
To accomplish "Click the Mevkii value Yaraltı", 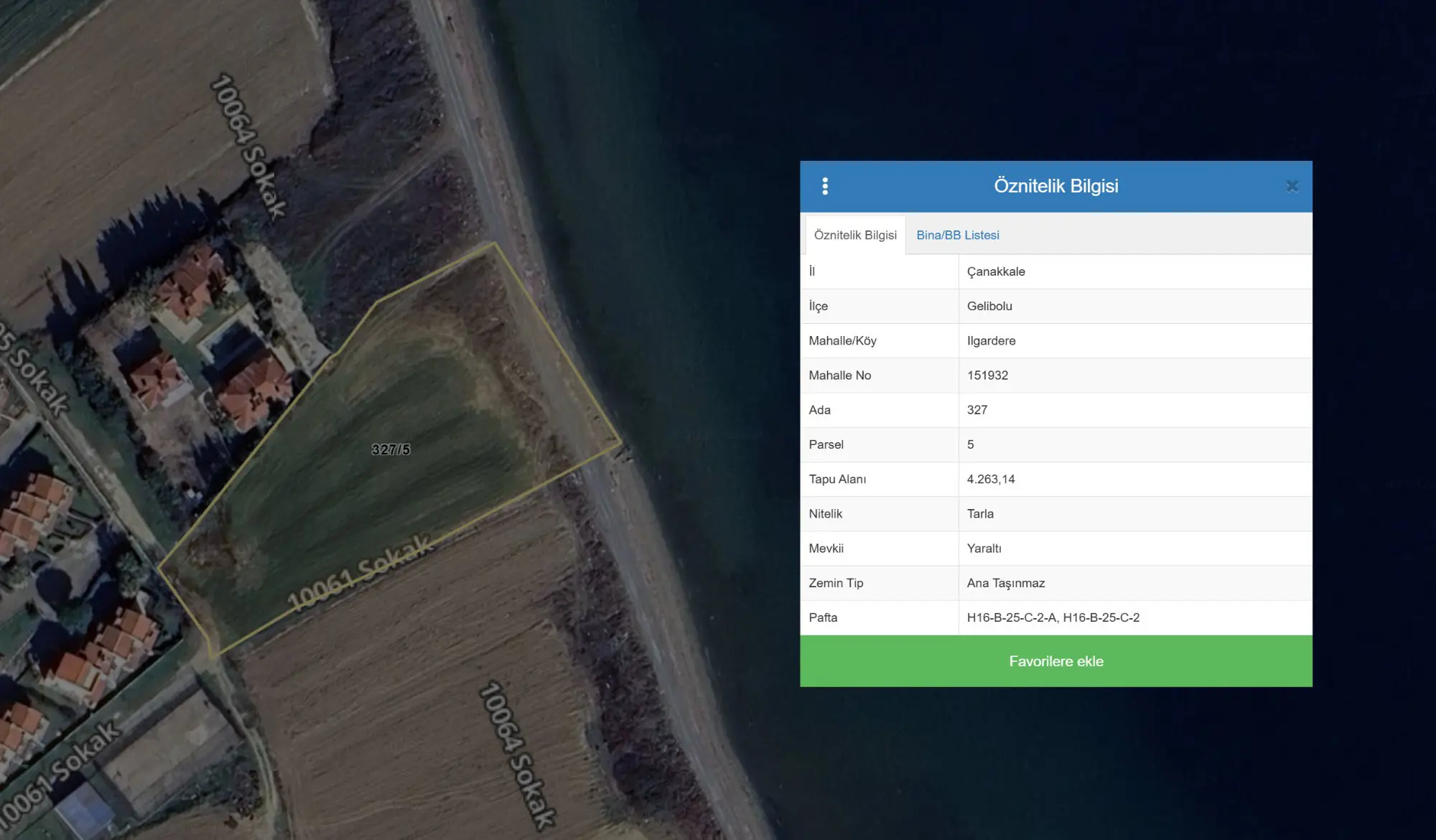I will (x=984, y=549).
